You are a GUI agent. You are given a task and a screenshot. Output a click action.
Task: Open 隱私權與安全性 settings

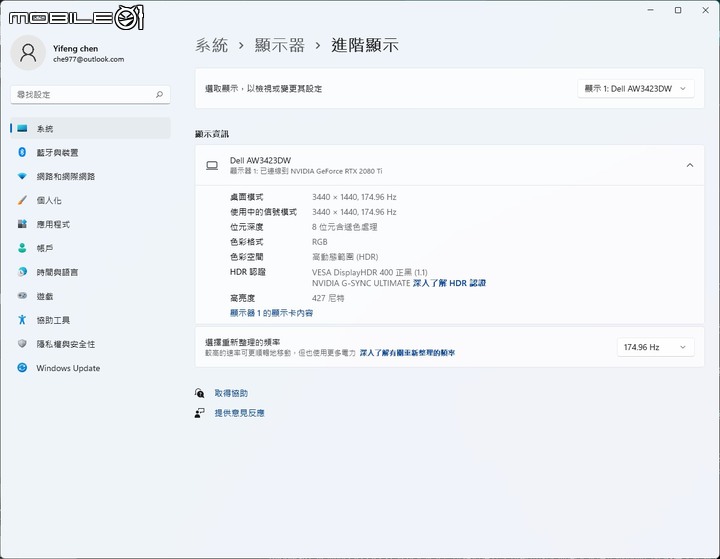90,344
